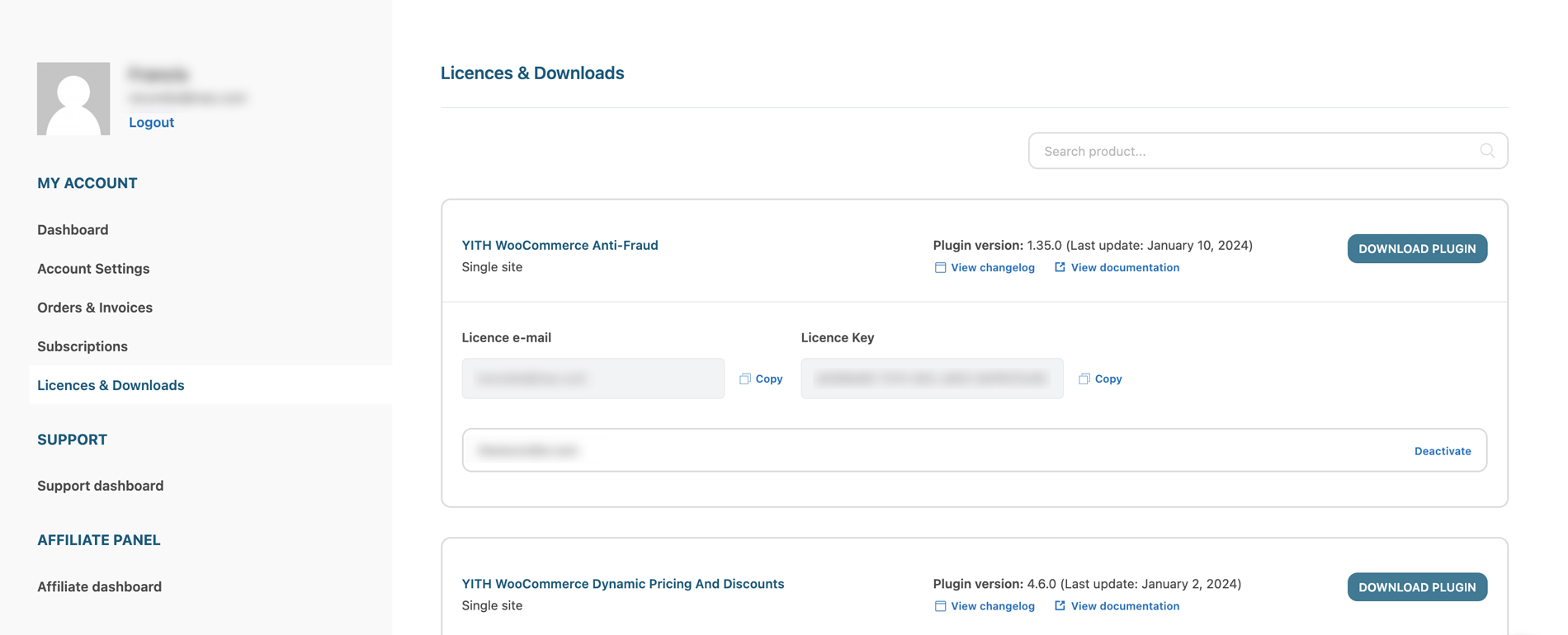
Task: Select Licences & Downloads menu item
Action: coord(111,385)
